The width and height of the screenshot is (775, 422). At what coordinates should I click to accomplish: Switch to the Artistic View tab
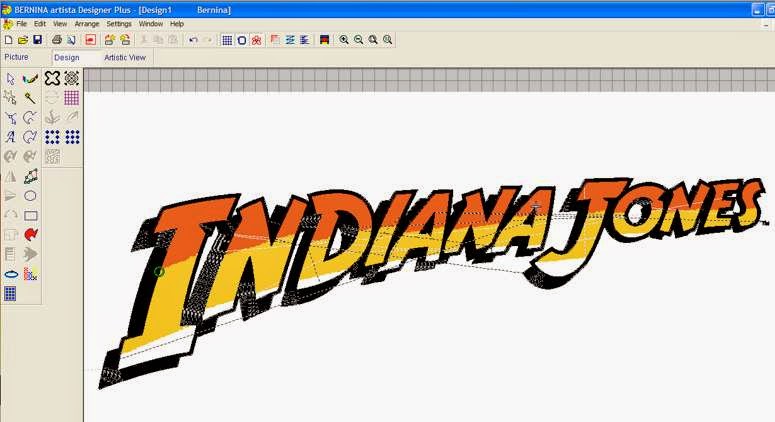point(125,58)
